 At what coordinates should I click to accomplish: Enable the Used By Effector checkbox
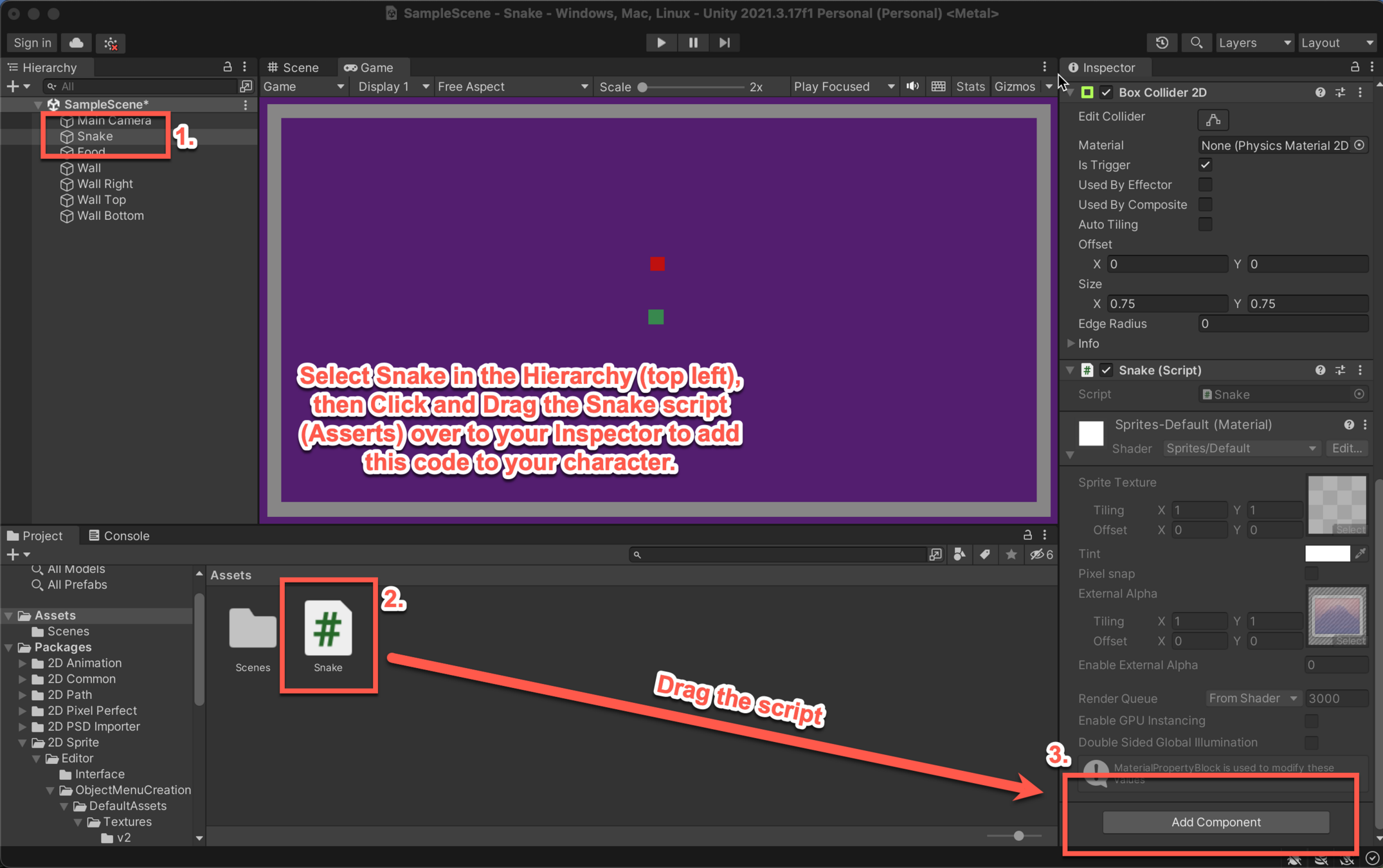[x=1206, y=185]
